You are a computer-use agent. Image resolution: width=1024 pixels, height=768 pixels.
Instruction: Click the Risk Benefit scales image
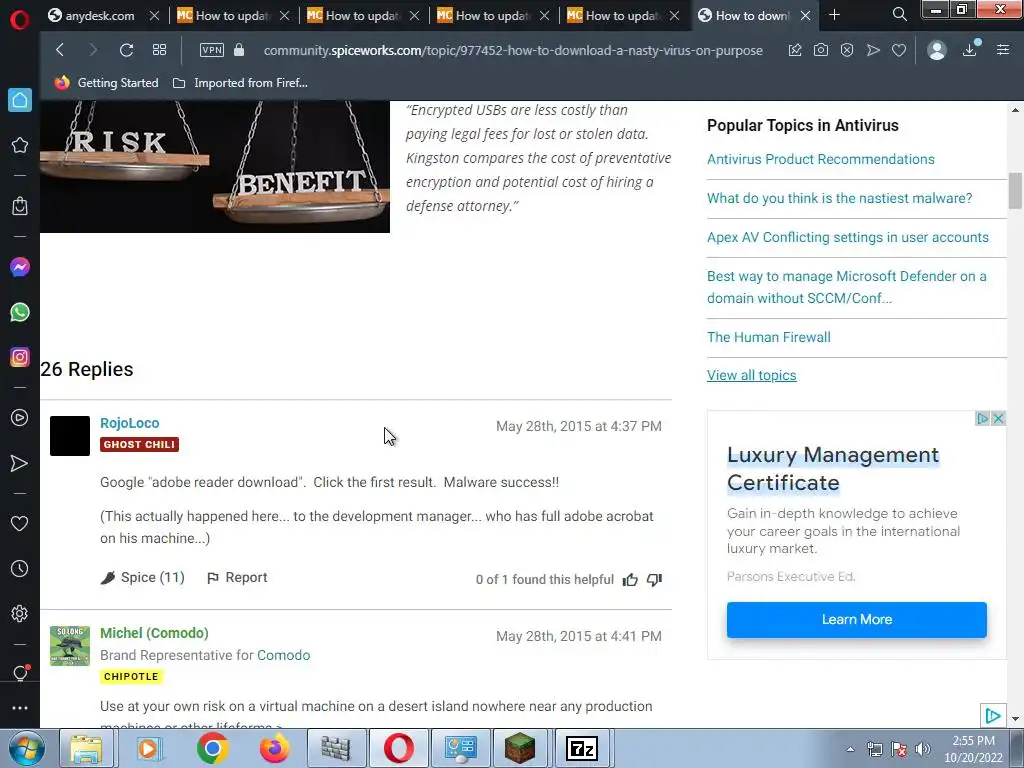pos(215,167)
